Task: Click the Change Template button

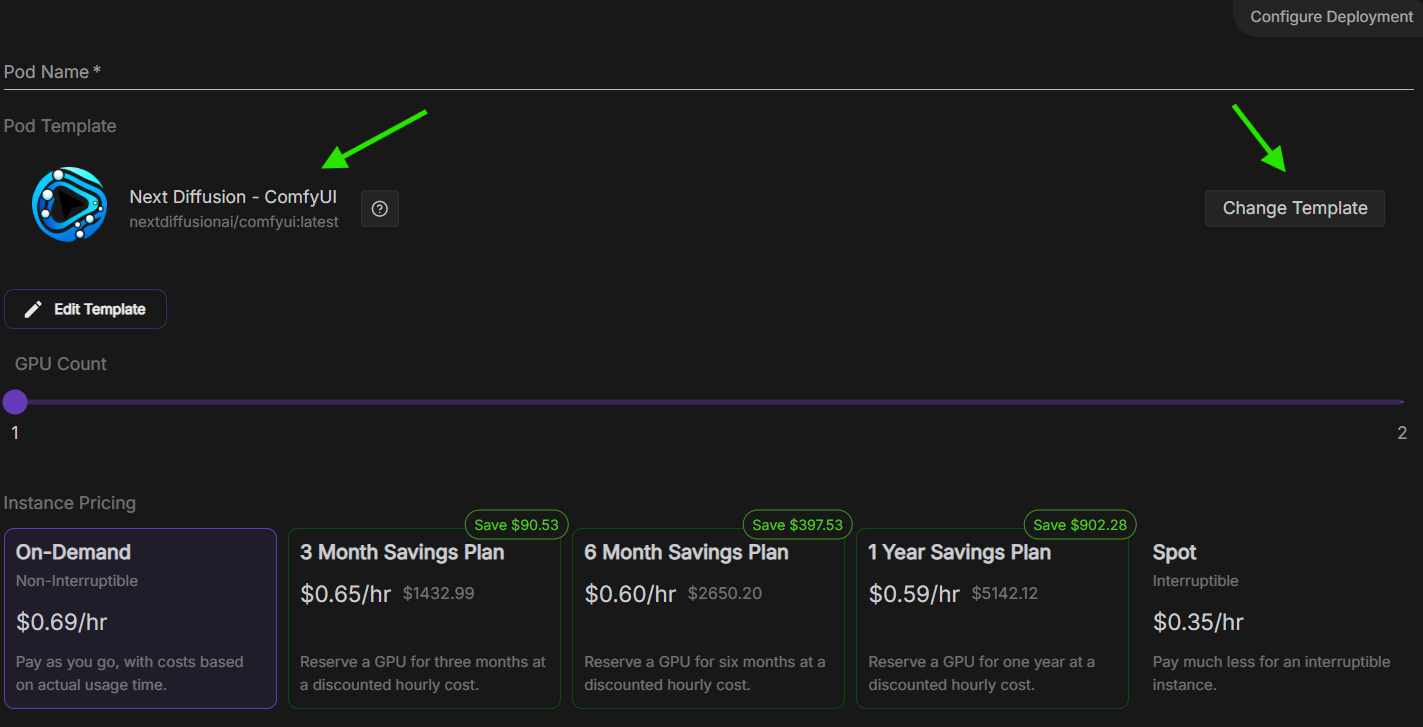Action: (1295, 208)
